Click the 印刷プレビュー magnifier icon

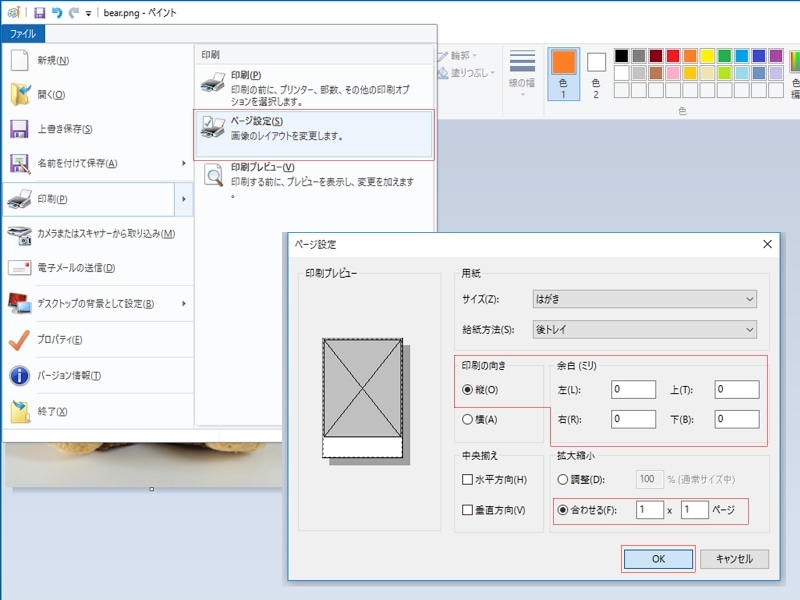[213, 177]
